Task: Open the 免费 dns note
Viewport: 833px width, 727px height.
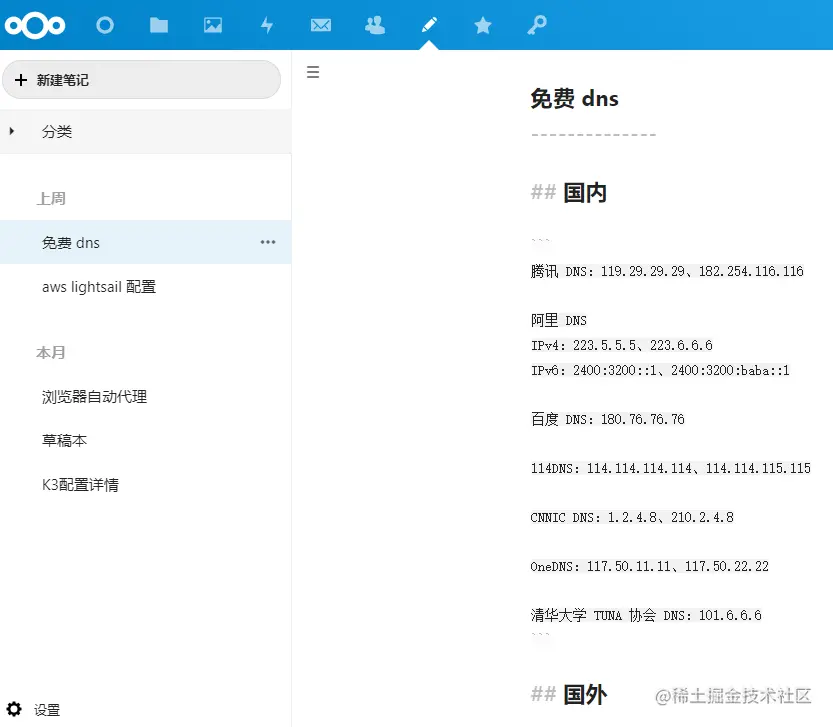Action: 146,242
